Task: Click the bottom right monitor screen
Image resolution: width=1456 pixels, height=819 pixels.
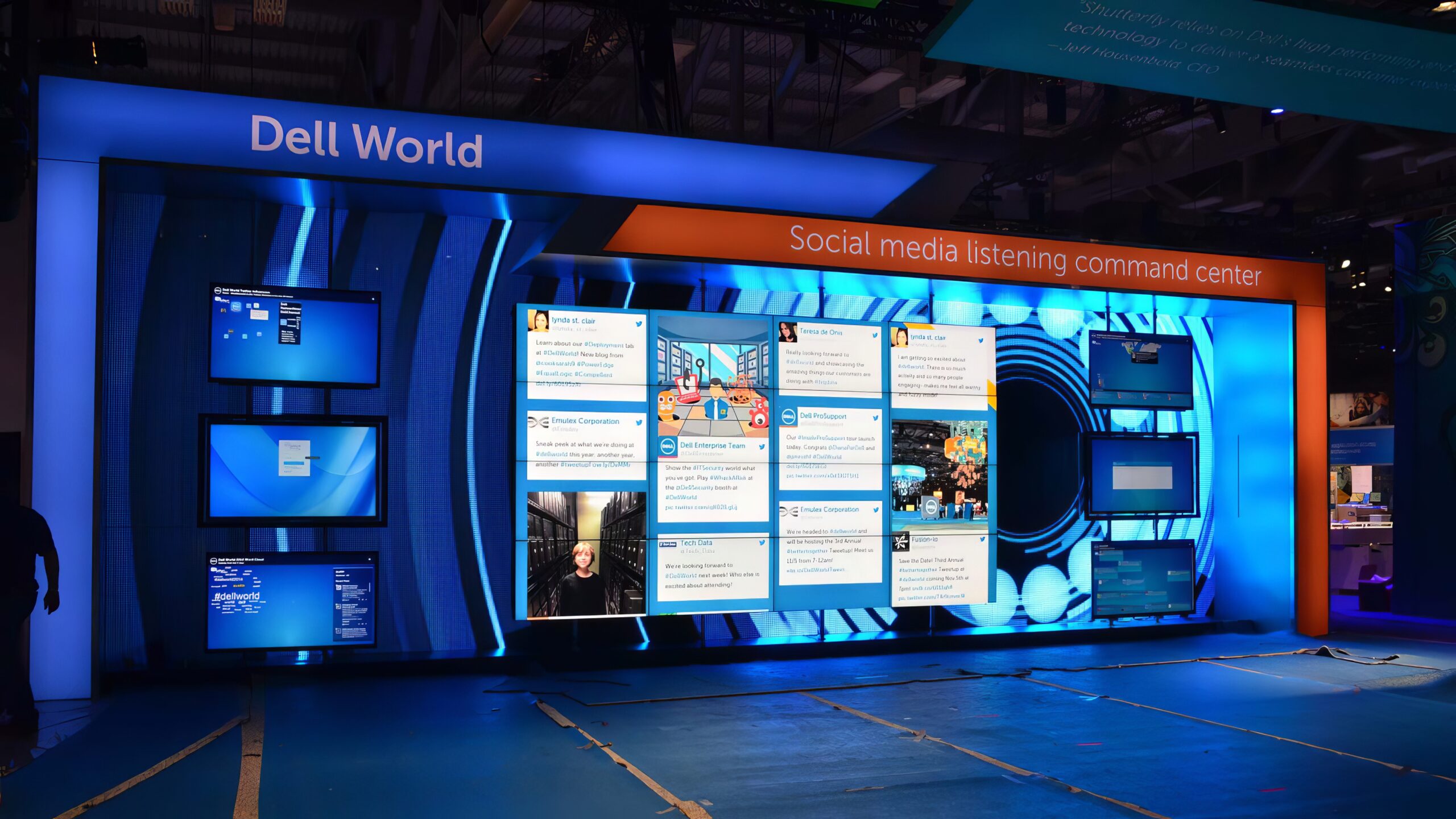Action: (x=1143, y=580)
